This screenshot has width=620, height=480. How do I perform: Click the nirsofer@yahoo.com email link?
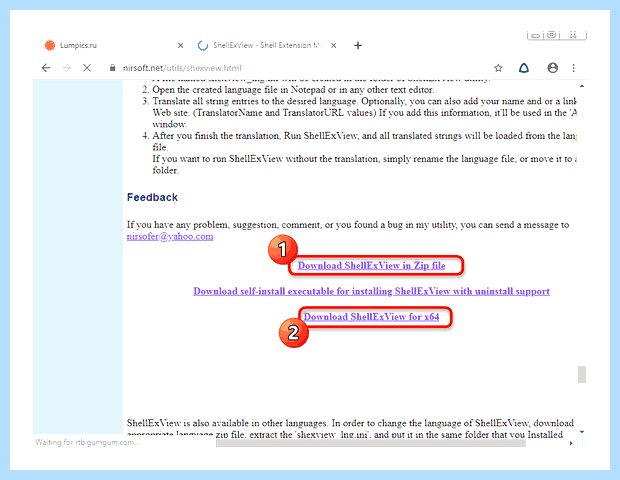(x=170, y=236)
